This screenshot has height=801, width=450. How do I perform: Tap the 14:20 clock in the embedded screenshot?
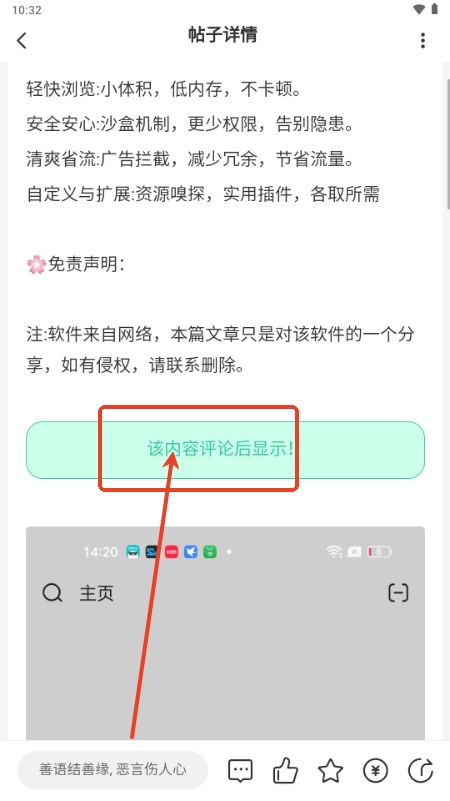tap(100, 552)
